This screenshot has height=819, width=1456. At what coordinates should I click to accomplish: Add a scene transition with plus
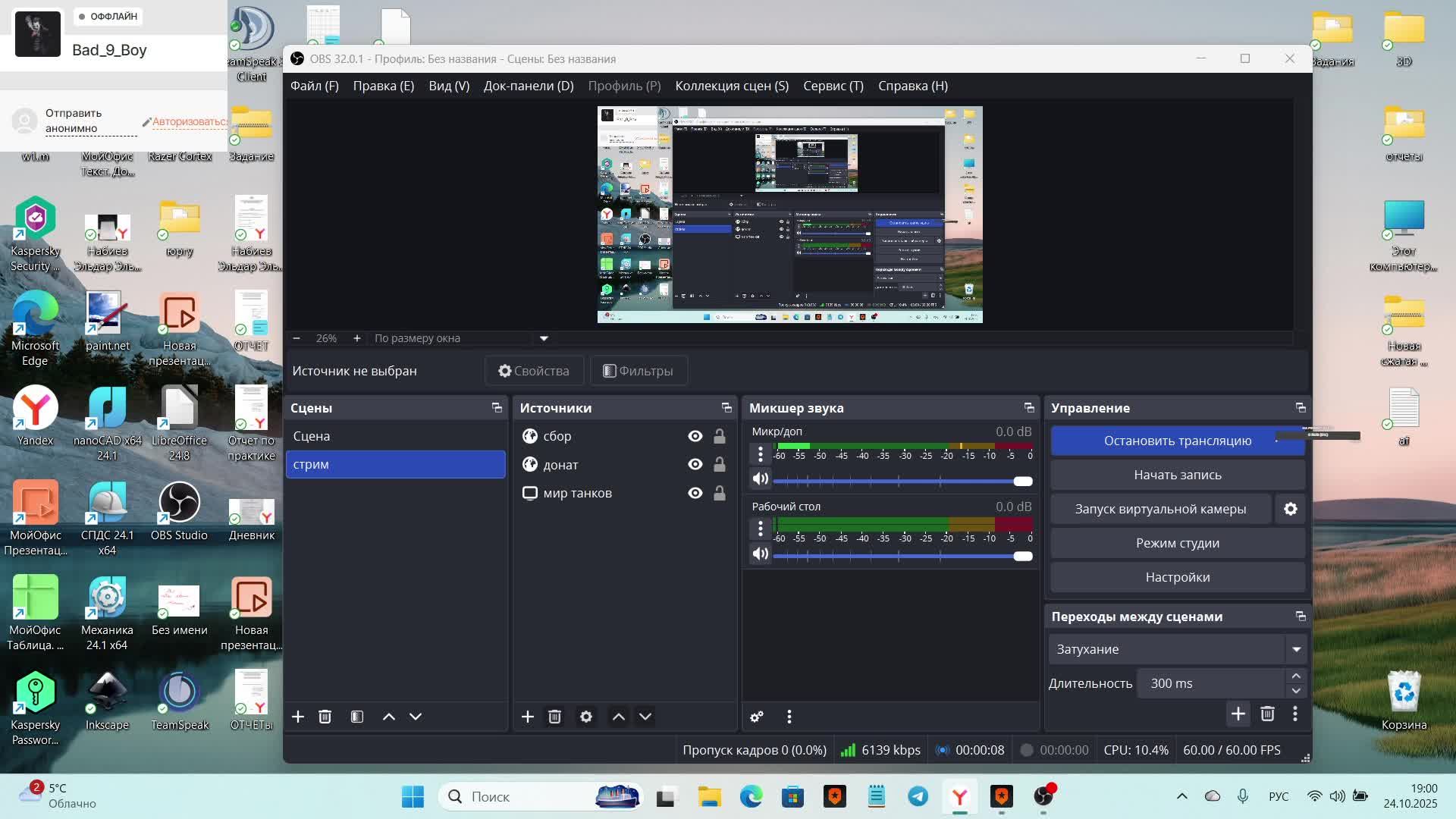pos(1238,714)
